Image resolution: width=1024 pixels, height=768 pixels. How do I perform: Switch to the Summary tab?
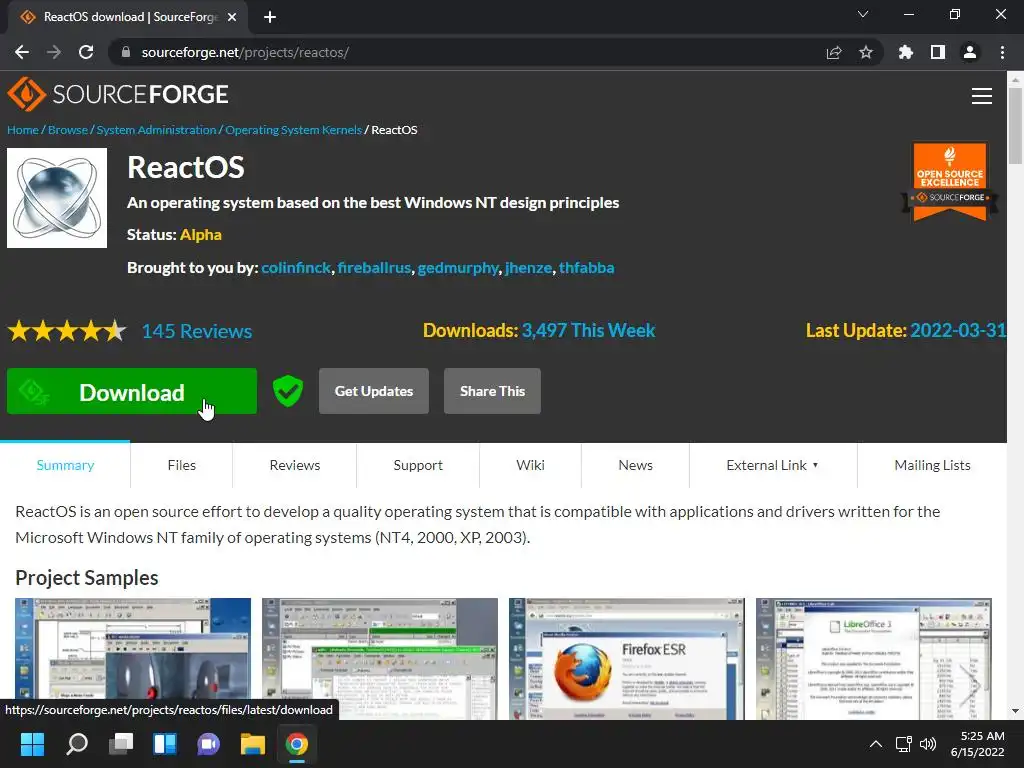click(65, 465)
